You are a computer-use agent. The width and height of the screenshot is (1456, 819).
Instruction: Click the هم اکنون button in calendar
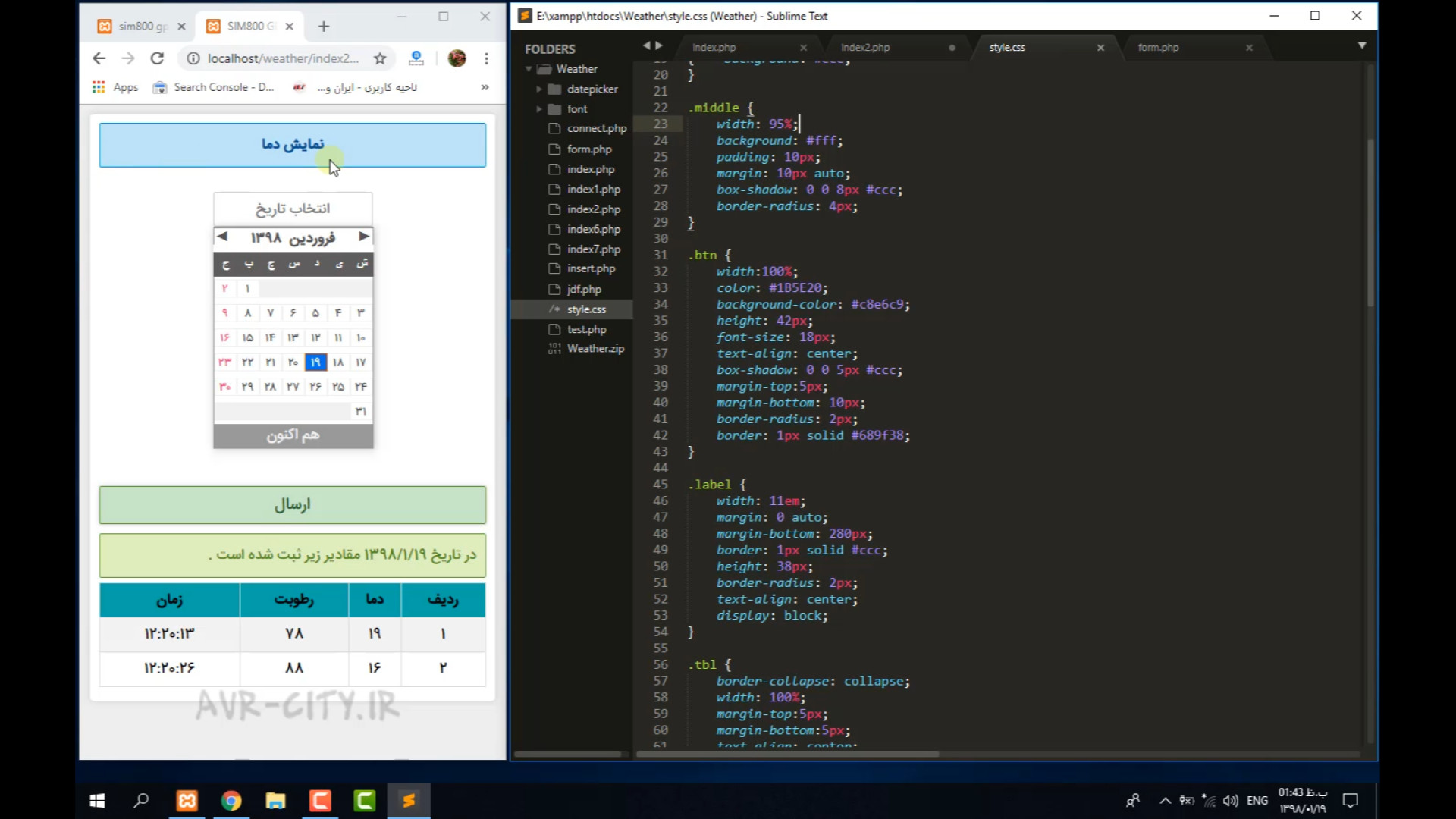(293, 435)
